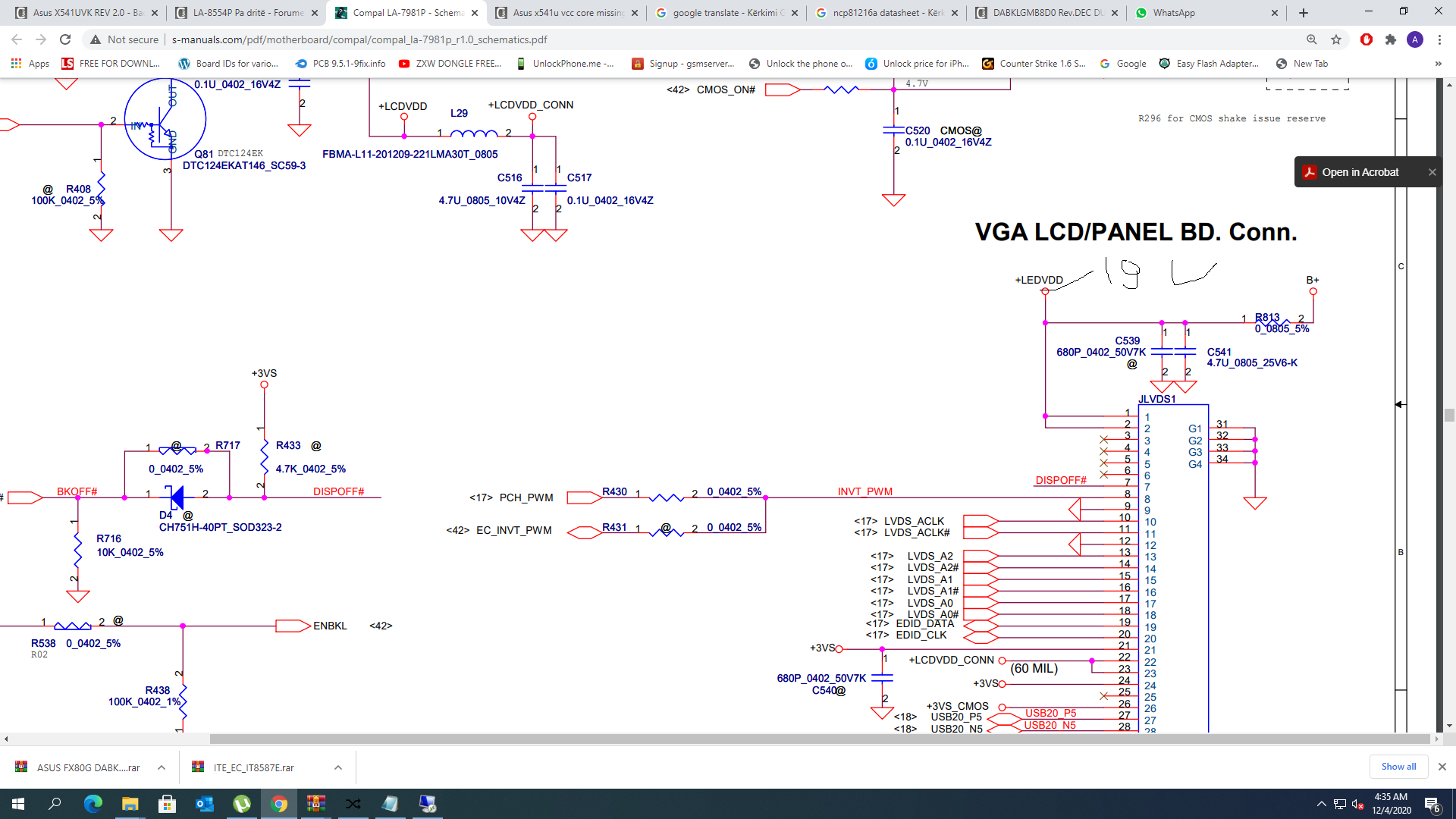Show more bookmarks overflow chevron
Screen dimensions: 1456x819
click(1438, 64)
